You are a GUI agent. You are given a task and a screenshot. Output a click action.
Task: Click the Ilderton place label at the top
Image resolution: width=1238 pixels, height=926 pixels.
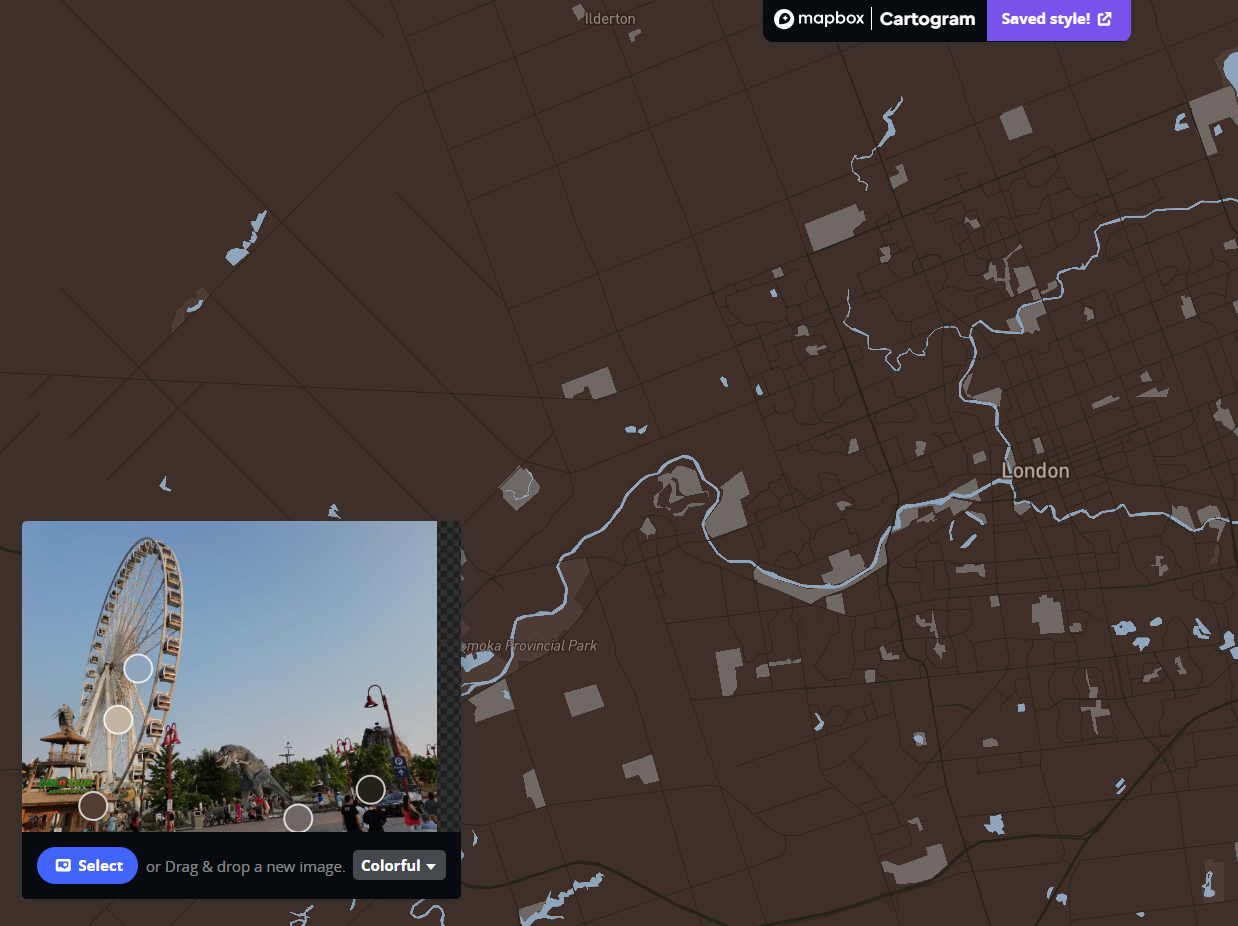(610, 18)
